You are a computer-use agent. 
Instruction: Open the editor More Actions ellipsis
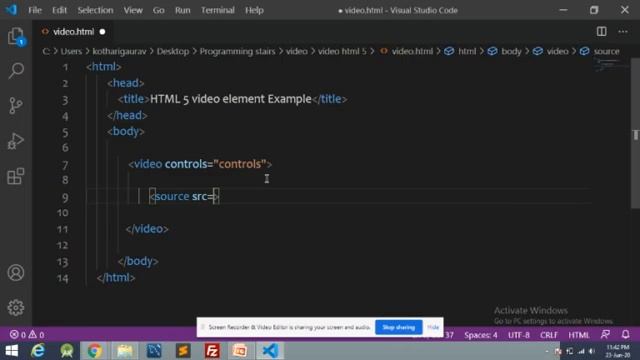pos(623,31)
